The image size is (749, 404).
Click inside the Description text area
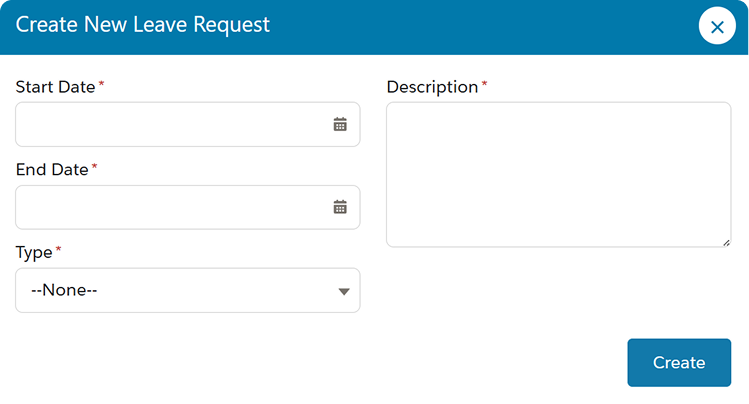point(558,174)
